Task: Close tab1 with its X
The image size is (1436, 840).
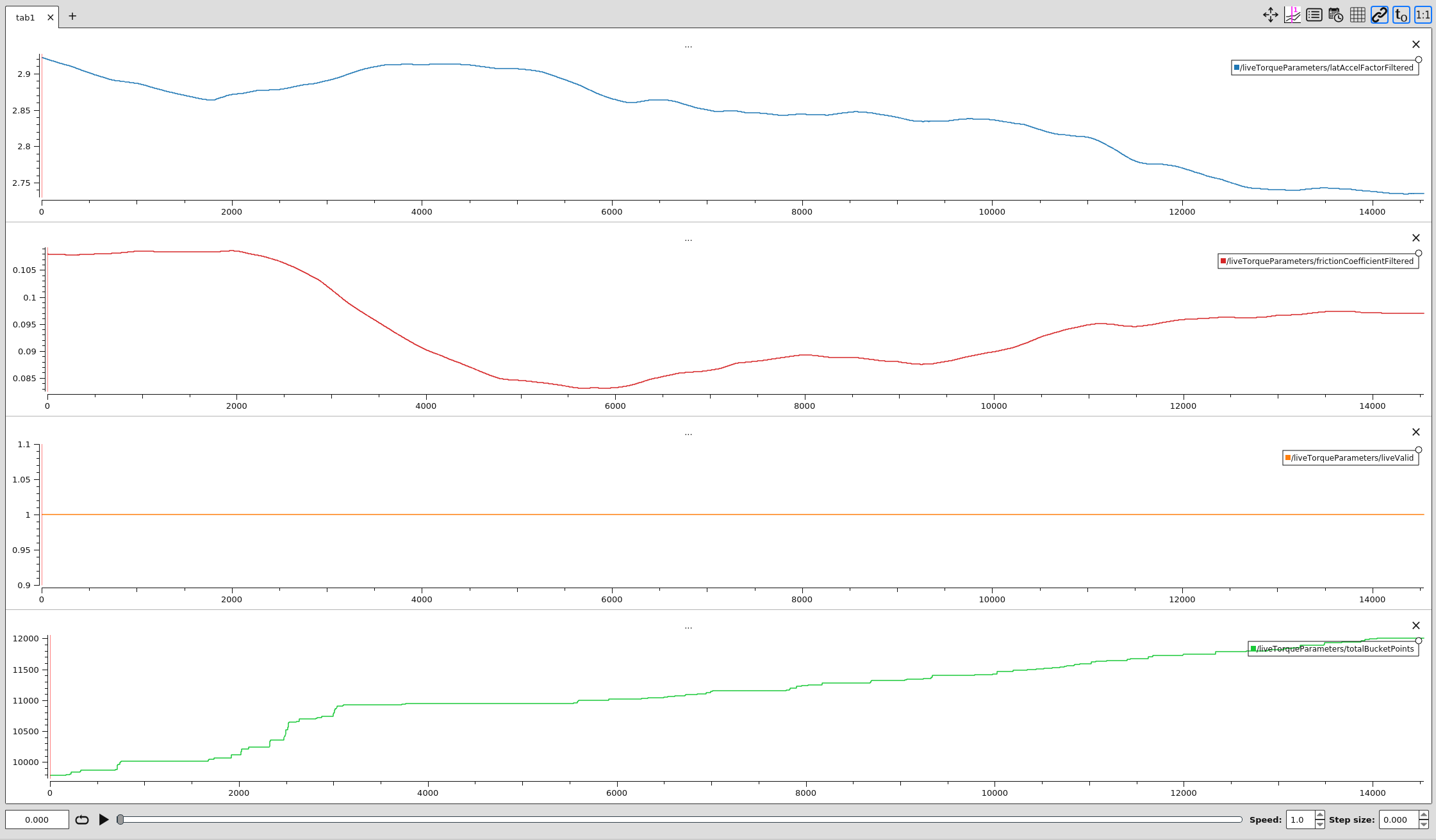Action: click(x=51, y=17)
